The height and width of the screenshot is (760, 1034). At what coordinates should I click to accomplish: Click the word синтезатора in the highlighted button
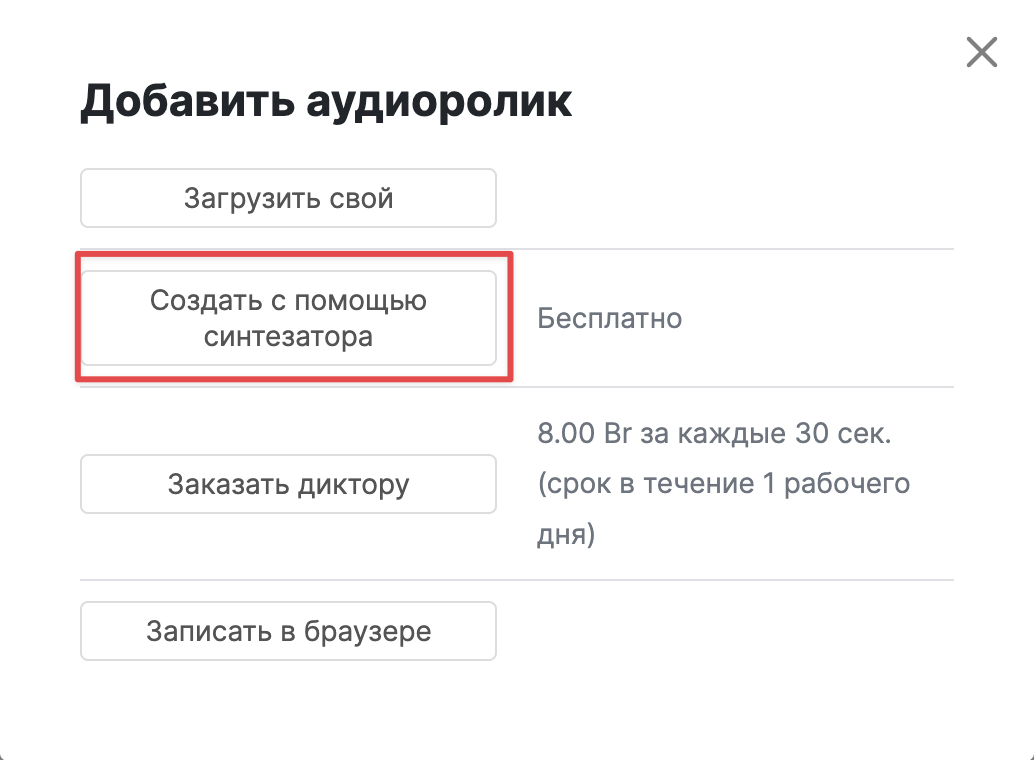pyautogui.click(x=288, y=336)
